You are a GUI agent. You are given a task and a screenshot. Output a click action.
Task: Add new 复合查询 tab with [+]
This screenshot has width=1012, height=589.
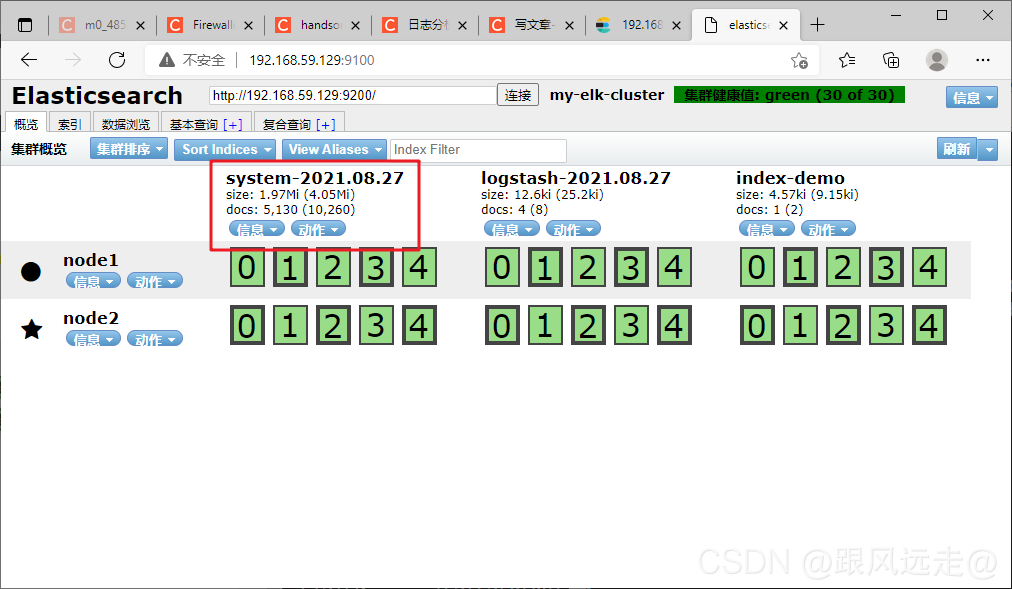pyautogui.click(x=326, y=125)
